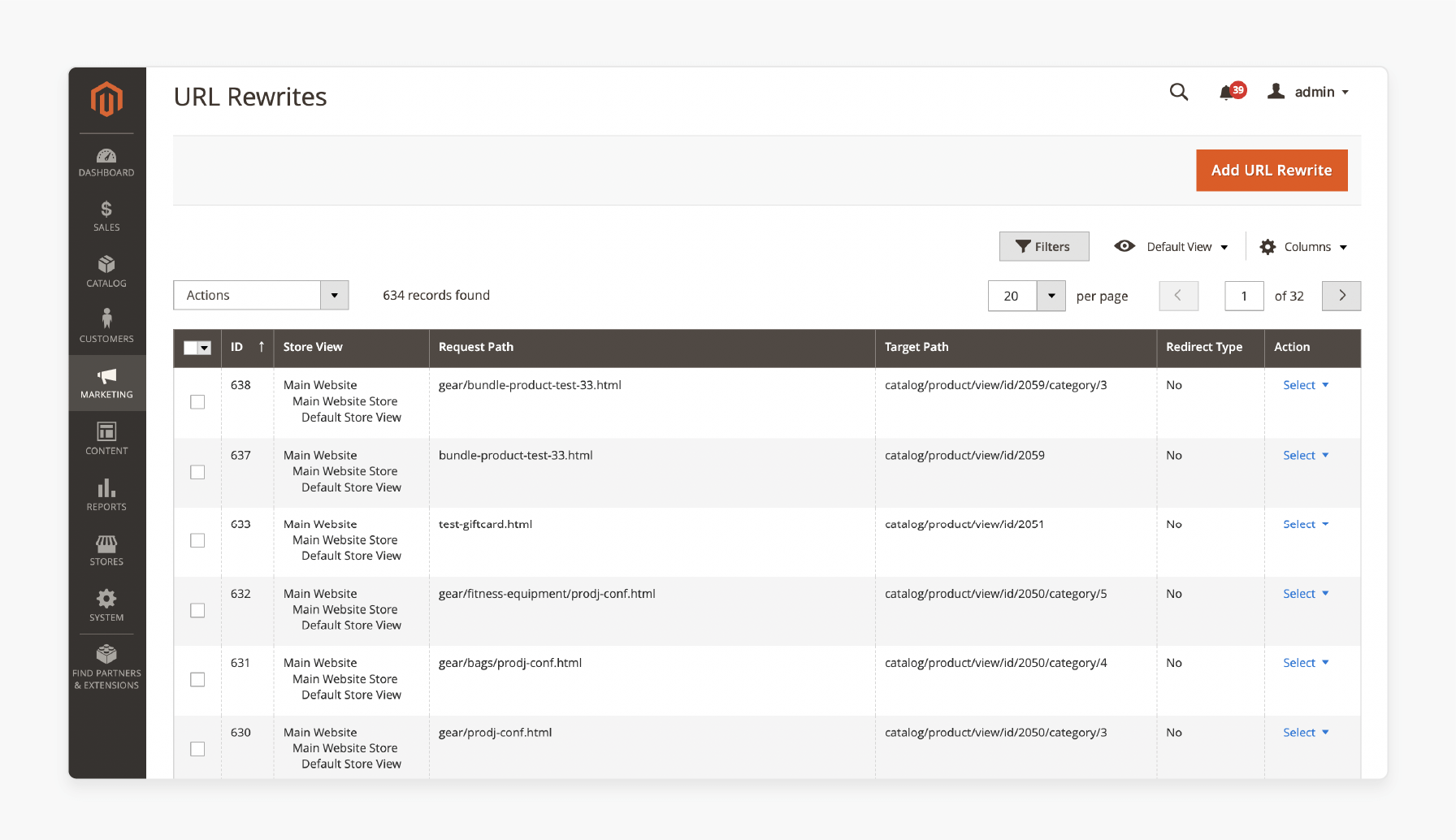
Task: Check the checkbox for row 631
Action: (x=197, y=679)
